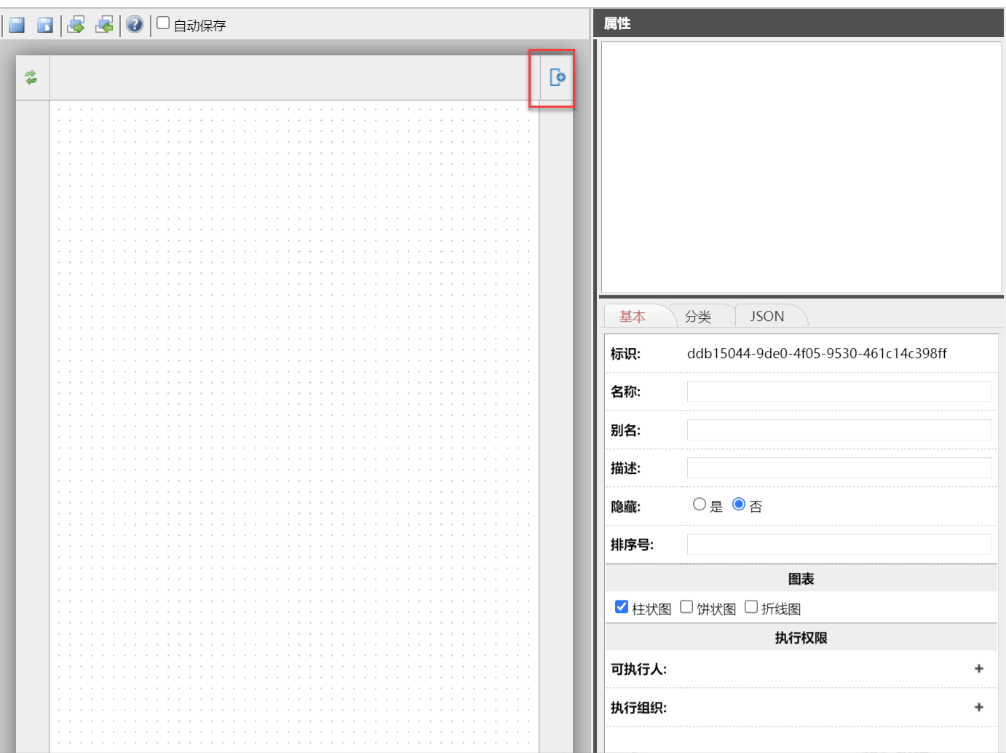
Task: Uncheck the 柱状图 chart checkbox
Action: coord(621,607)
